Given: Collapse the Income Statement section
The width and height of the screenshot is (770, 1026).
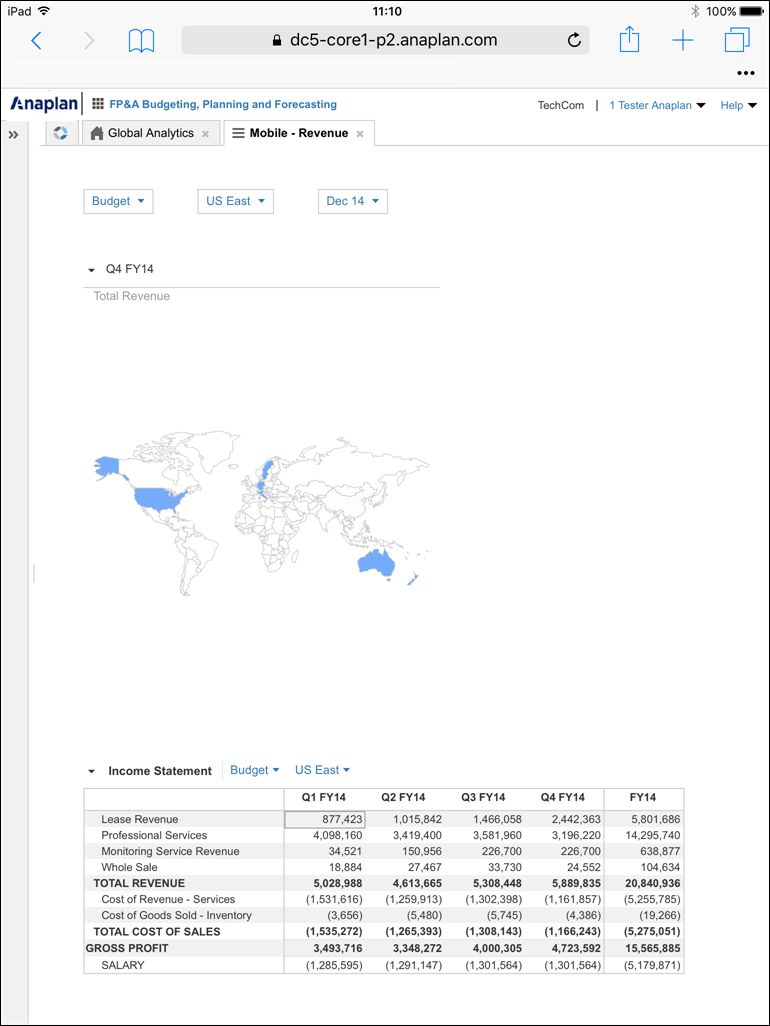Looking at the screenshot, I should pos(92,772).
